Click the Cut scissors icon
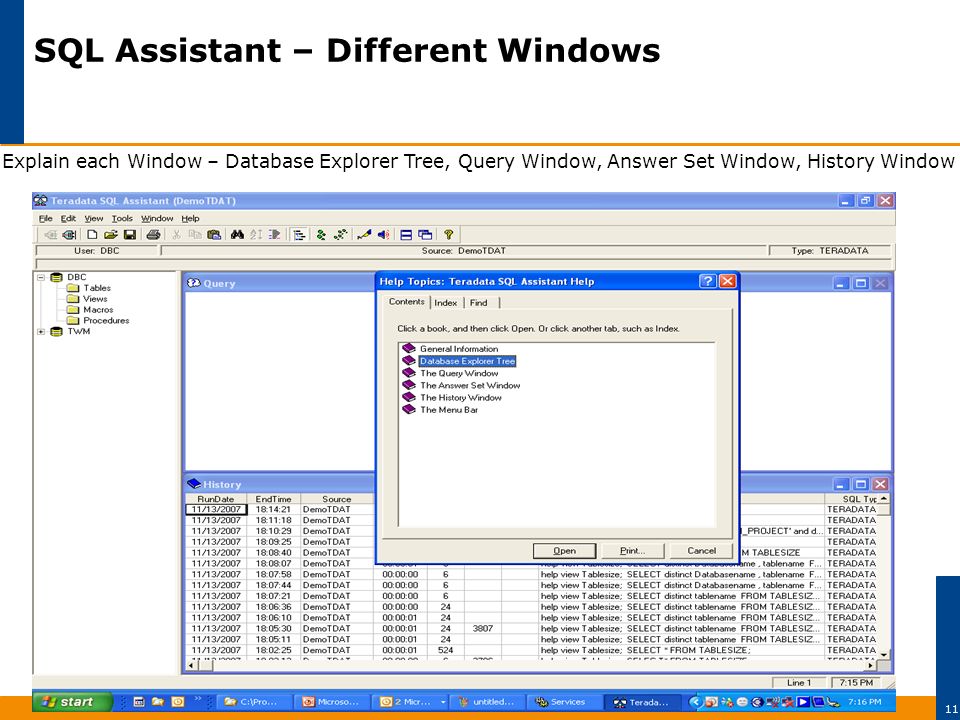960x720 pixels. click(x=176, y=234)
